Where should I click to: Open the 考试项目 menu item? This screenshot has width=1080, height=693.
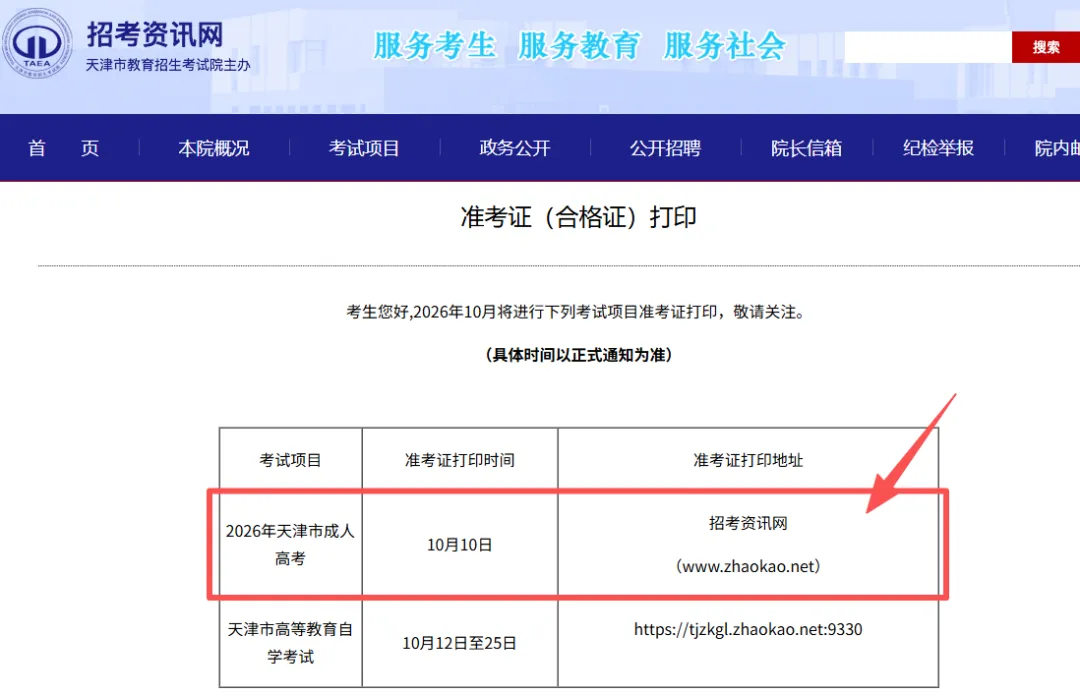(x=364, y=148)
